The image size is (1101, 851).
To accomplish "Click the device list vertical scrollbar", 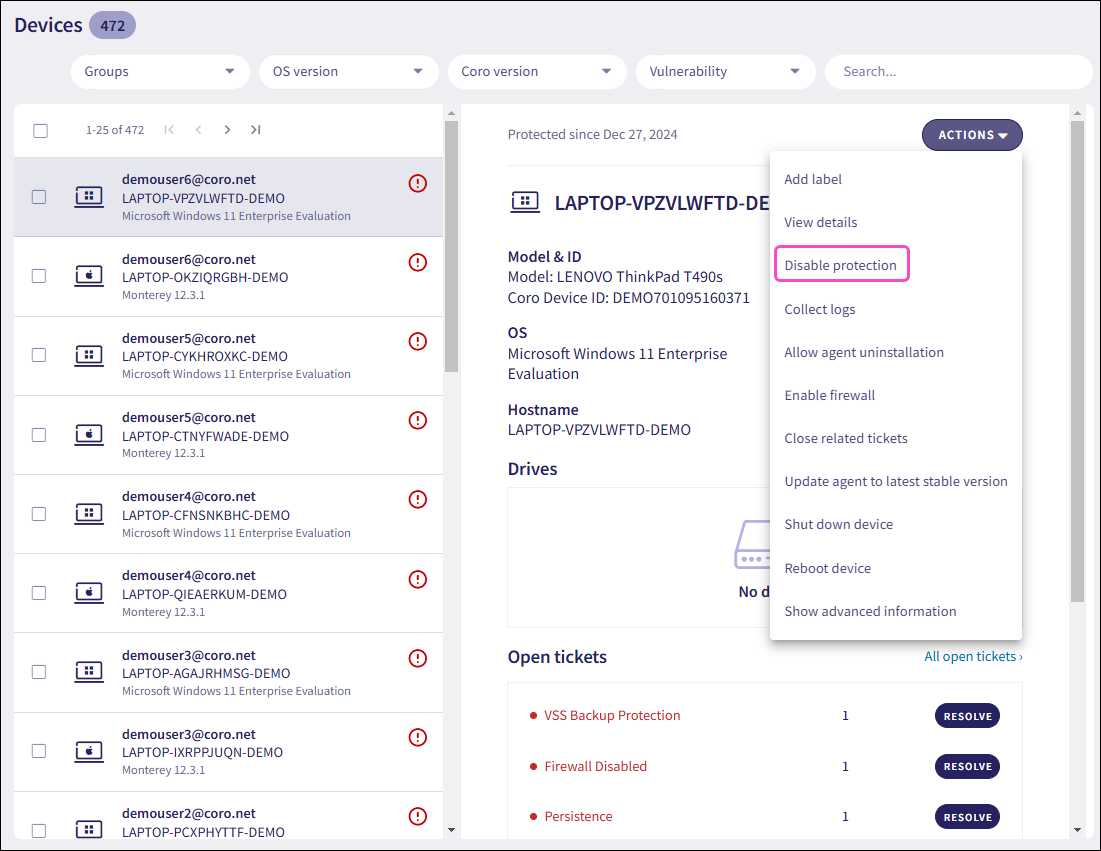I will (451, 250).
